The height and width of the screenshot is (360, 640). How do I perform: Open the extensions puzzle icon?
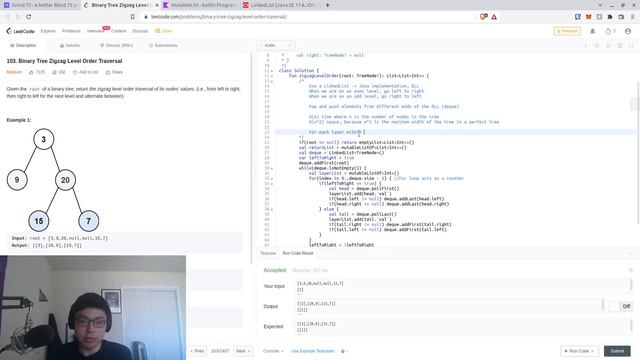[610, 17]
